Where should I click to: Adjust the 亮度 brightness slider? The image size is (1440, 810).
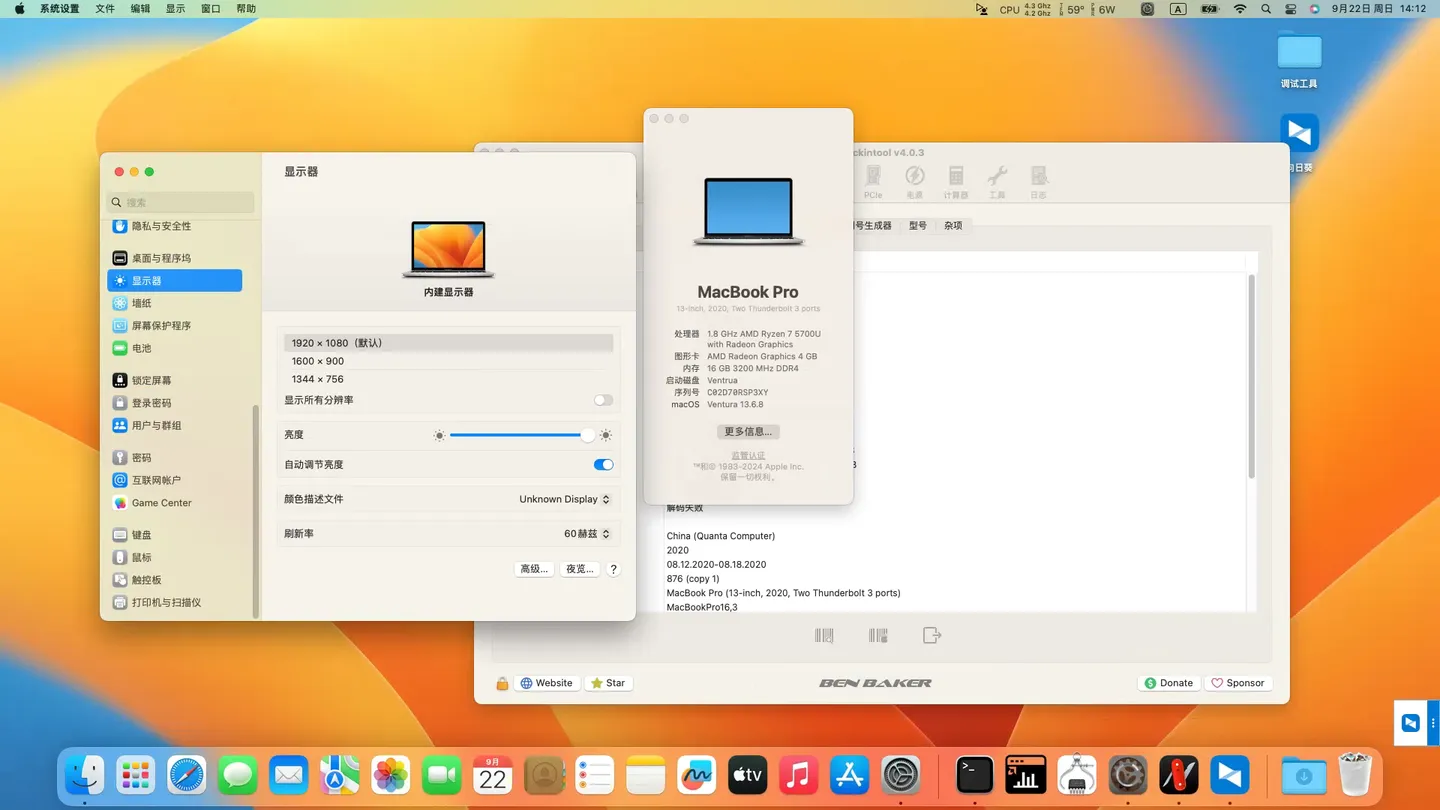click(x=520, y=434)
